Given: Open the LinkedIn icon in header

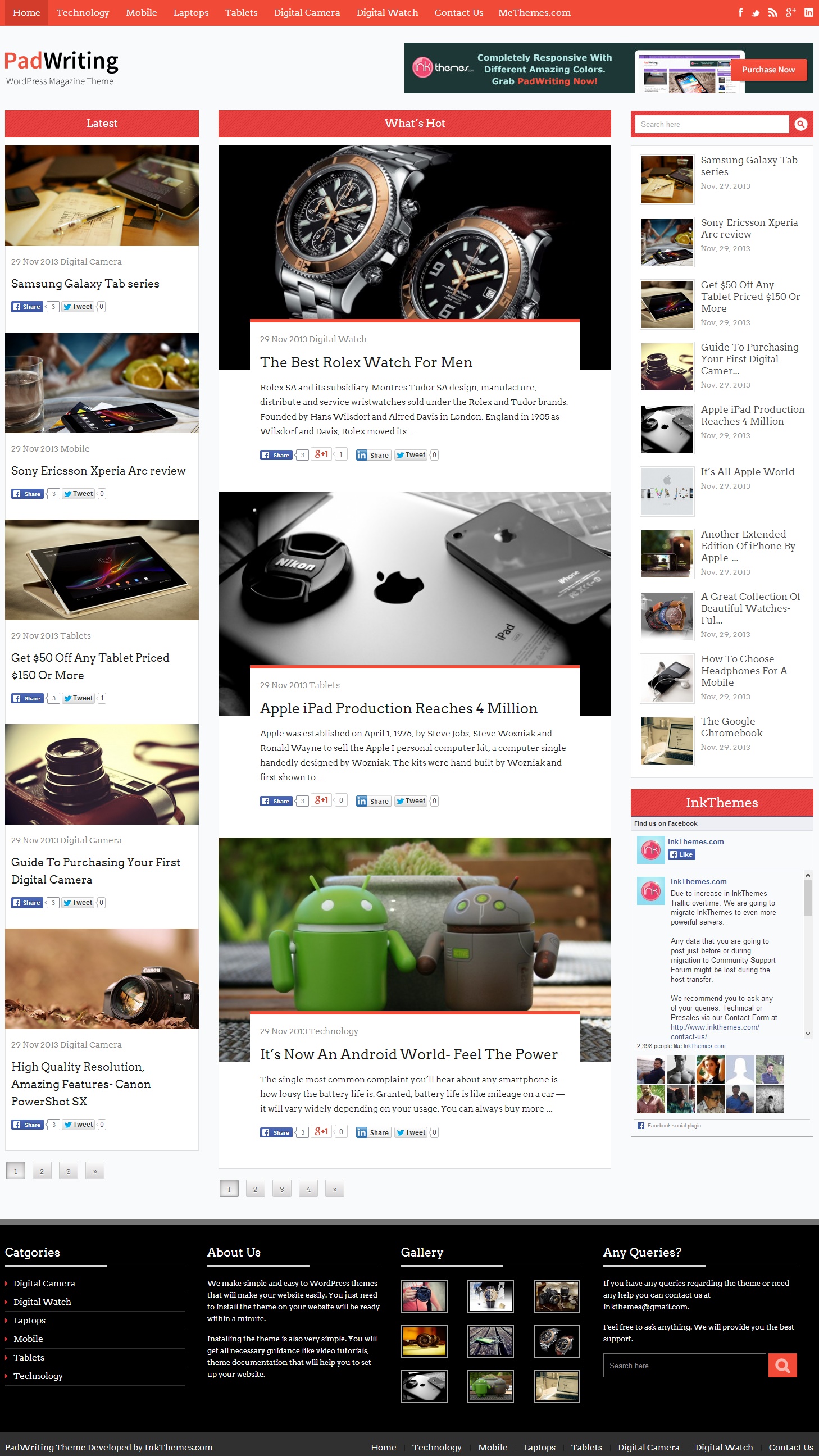Looking at the screenshot, I should pos(809,12).
